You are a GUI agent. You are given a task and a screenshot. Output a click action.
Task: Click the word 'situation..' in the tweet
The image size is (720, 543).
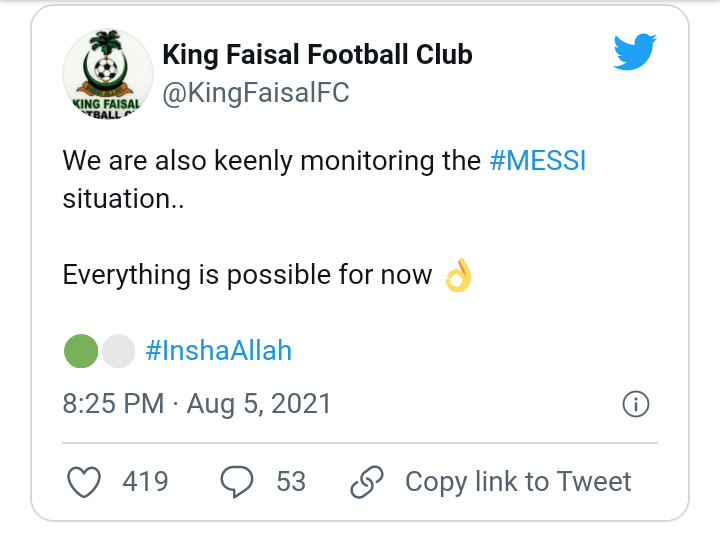pyautogui.click(x=124, y=198)
